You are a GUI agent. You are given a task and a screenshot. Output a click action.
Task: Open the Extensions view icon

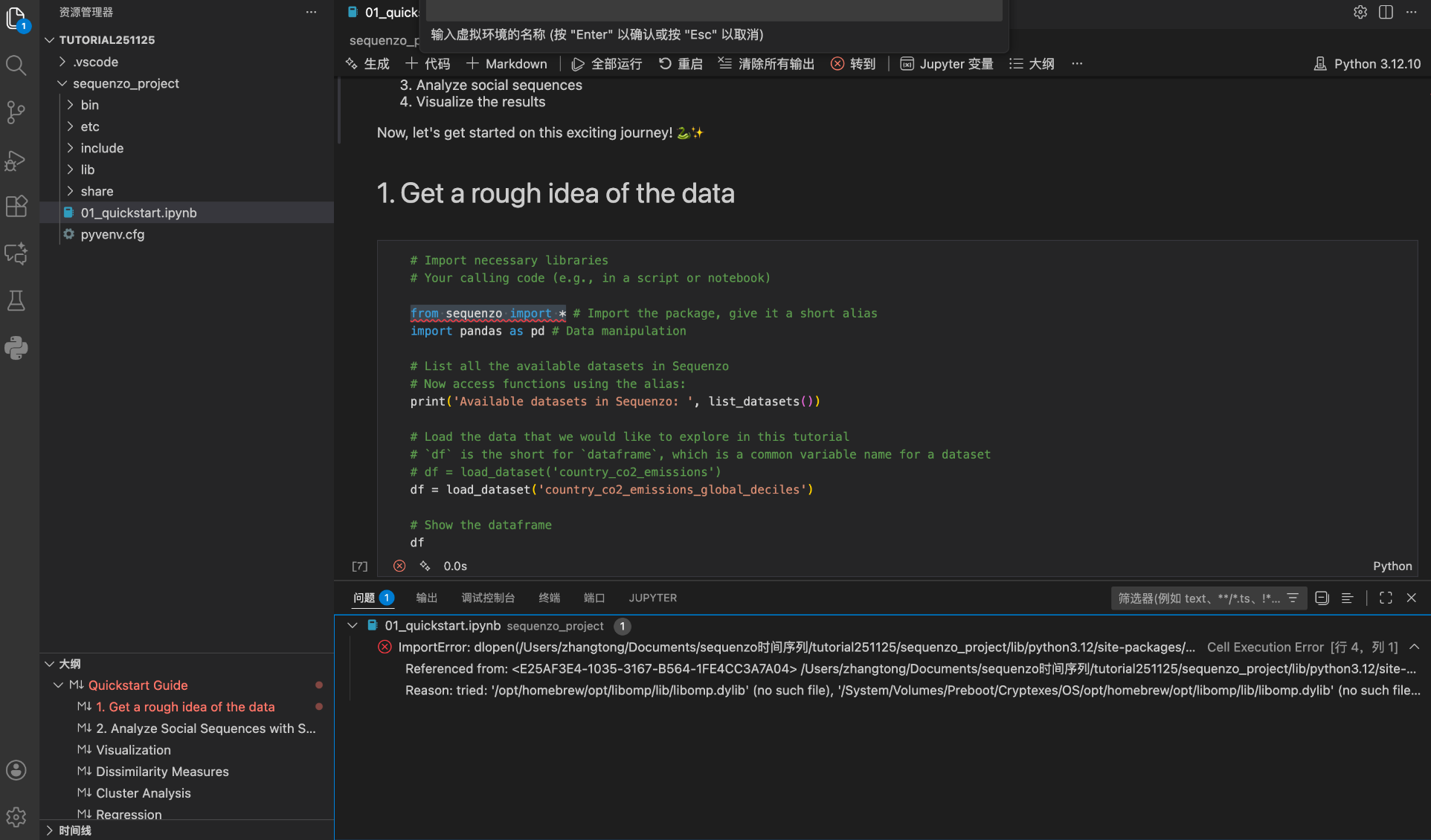click(16, 206)
